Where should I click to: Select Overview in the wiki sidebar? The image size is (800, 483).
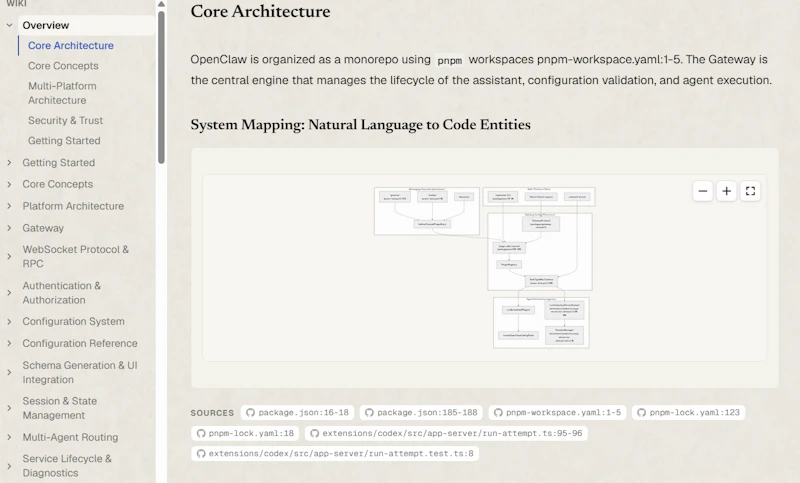tap(87, 25)
